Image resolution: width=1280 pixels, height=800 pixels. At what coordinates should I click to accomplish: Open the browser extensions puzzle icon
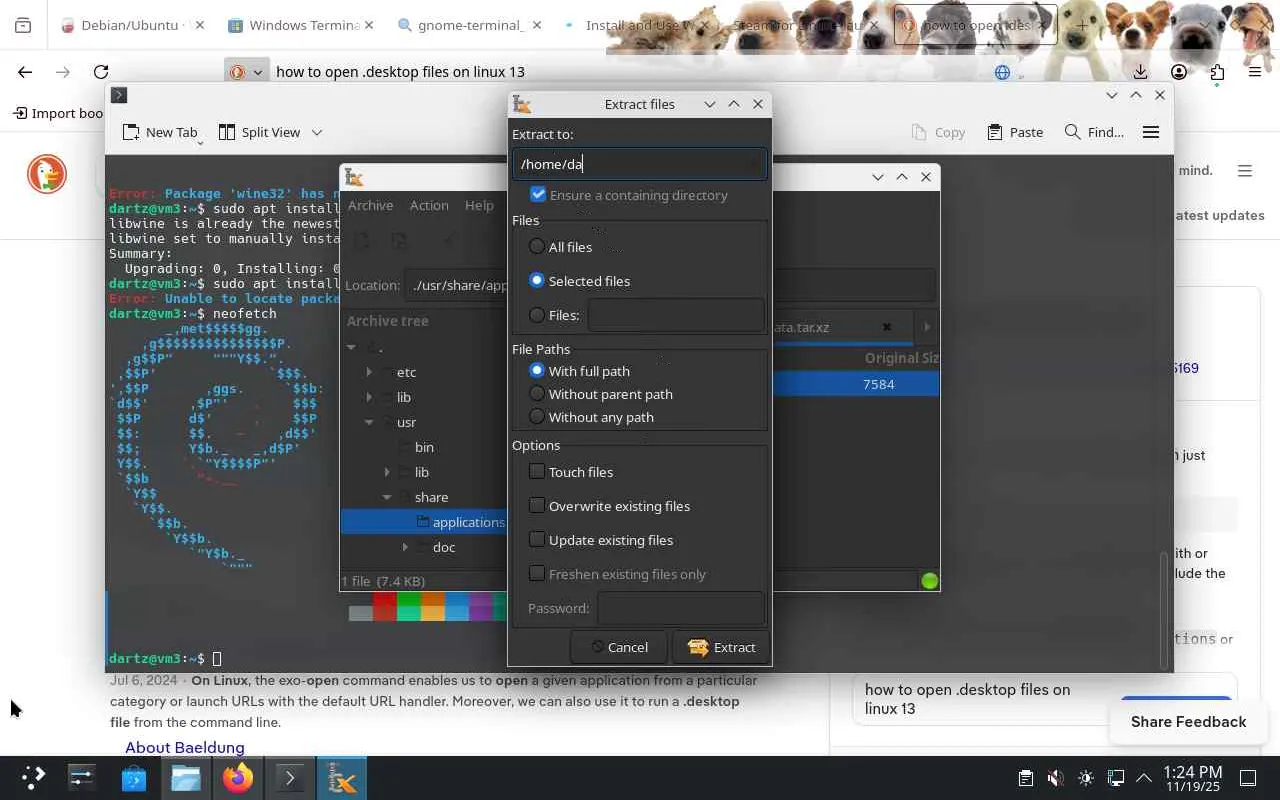1217,71
